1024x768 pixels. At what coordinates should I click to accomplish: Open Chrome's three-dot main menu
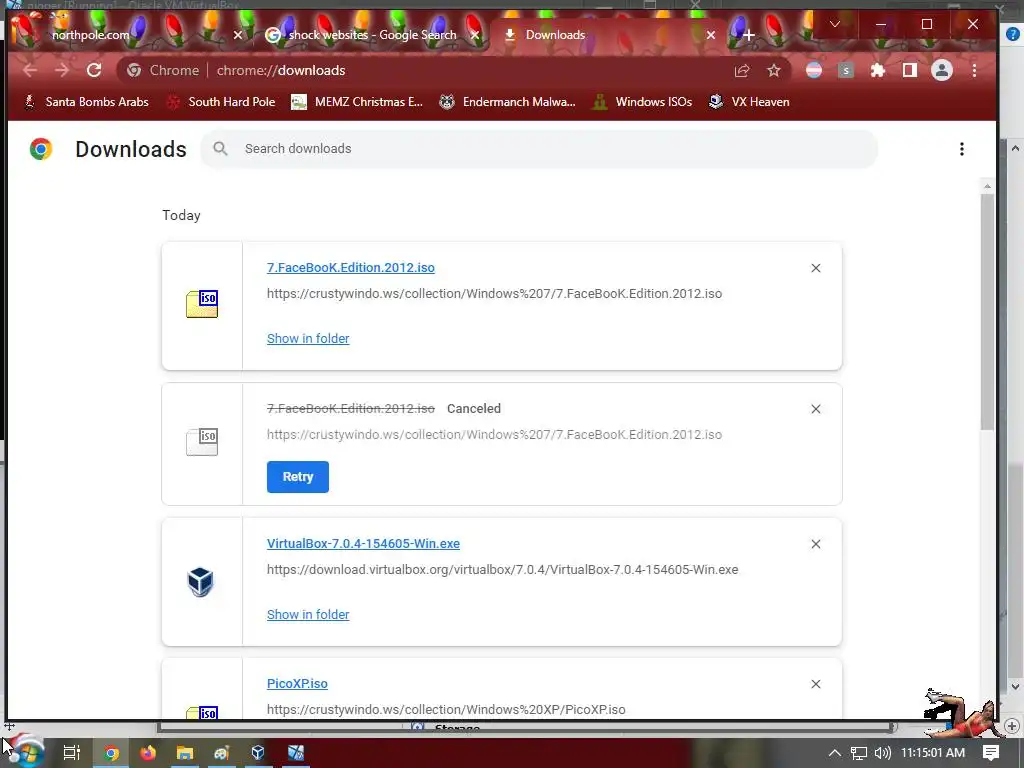click(x=974, y=71)
